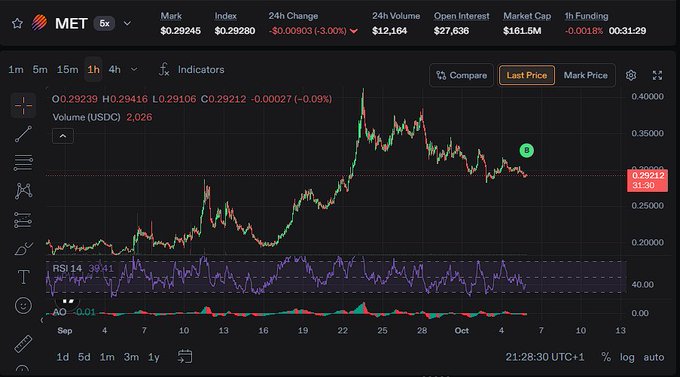Screen dimensions: 680x377
Task: Click the MET token logo
Action: coord(39,23)
